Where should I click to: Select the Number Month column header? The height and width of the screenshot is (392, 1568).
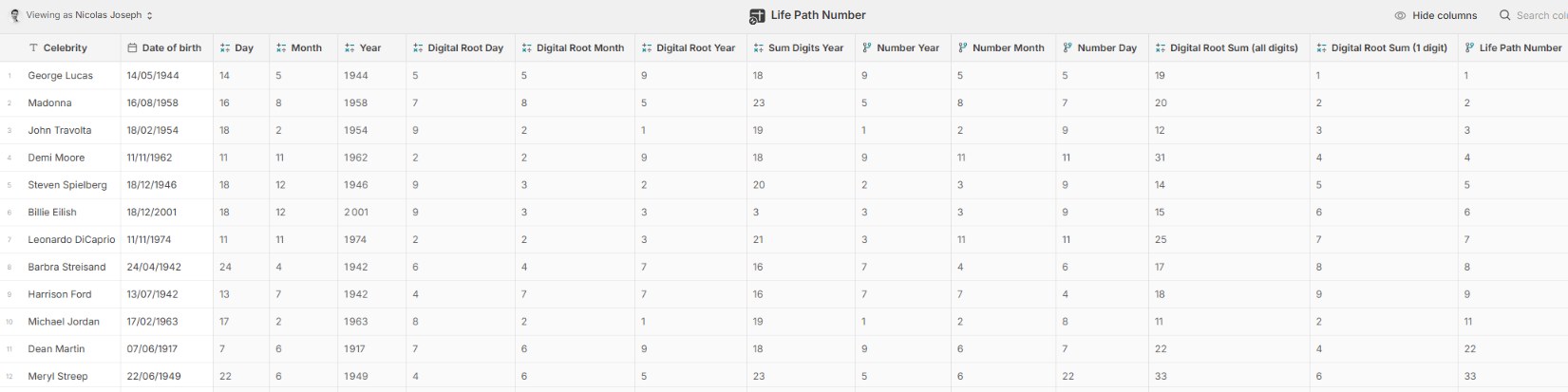(x=1003, y=47)
